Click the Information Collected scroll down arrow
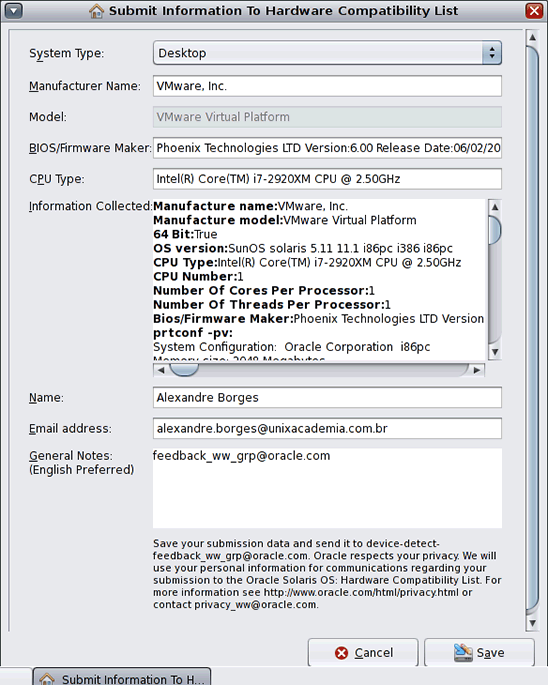The height and width of the screenshot is (685, 548). (x=495, y=352)
